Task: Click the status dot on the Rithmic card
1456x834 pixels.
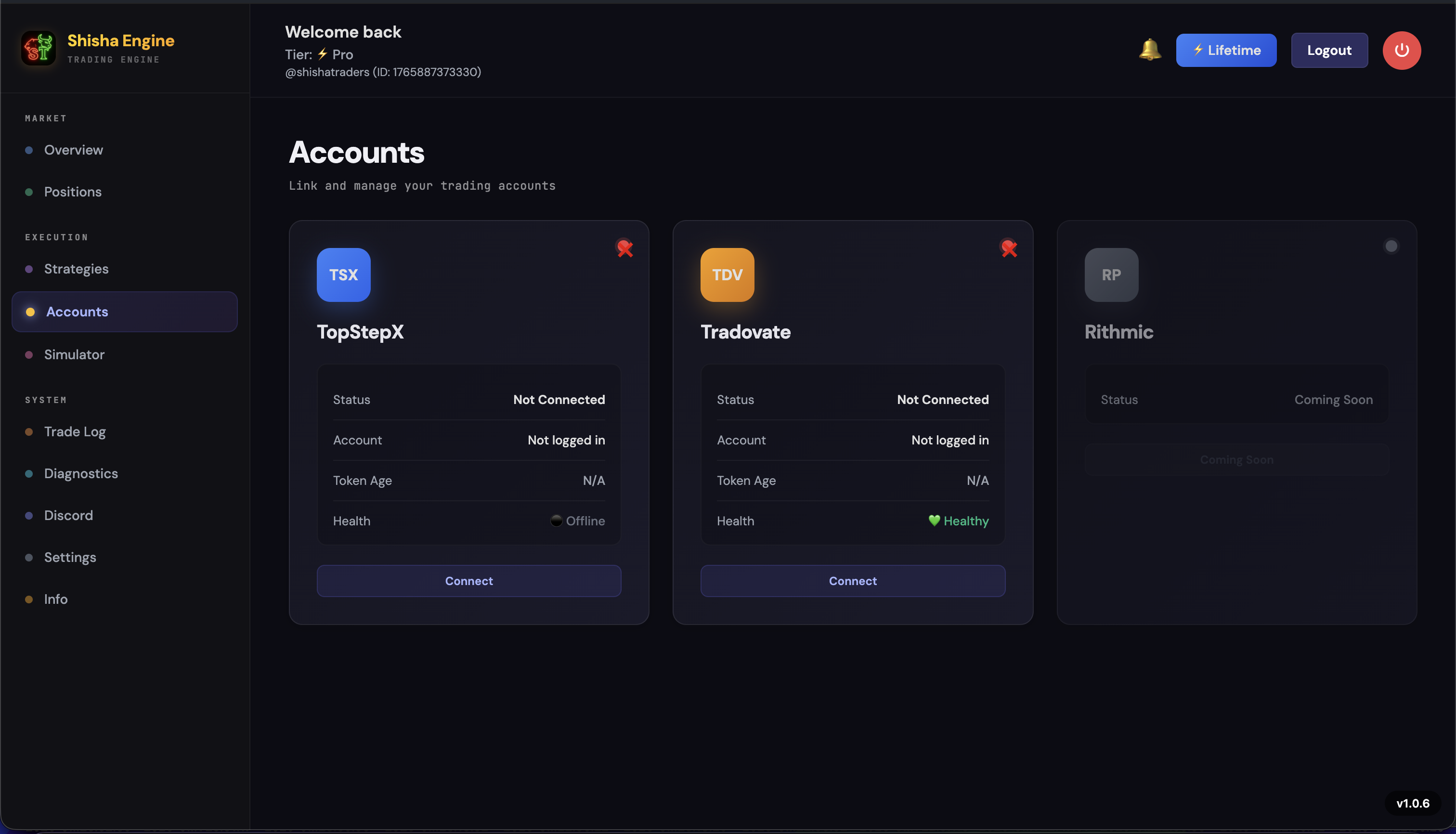Action: [1392, 246]
